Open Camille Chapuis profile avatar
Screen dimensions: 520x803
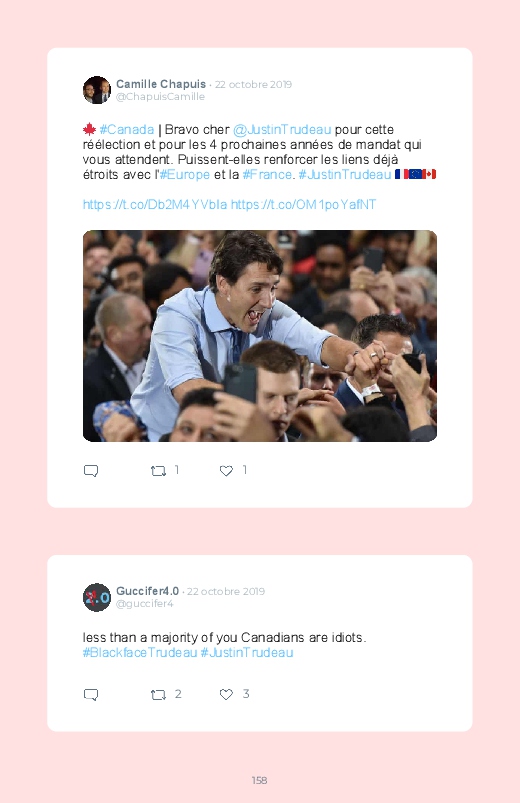click(x=97, y=90)
